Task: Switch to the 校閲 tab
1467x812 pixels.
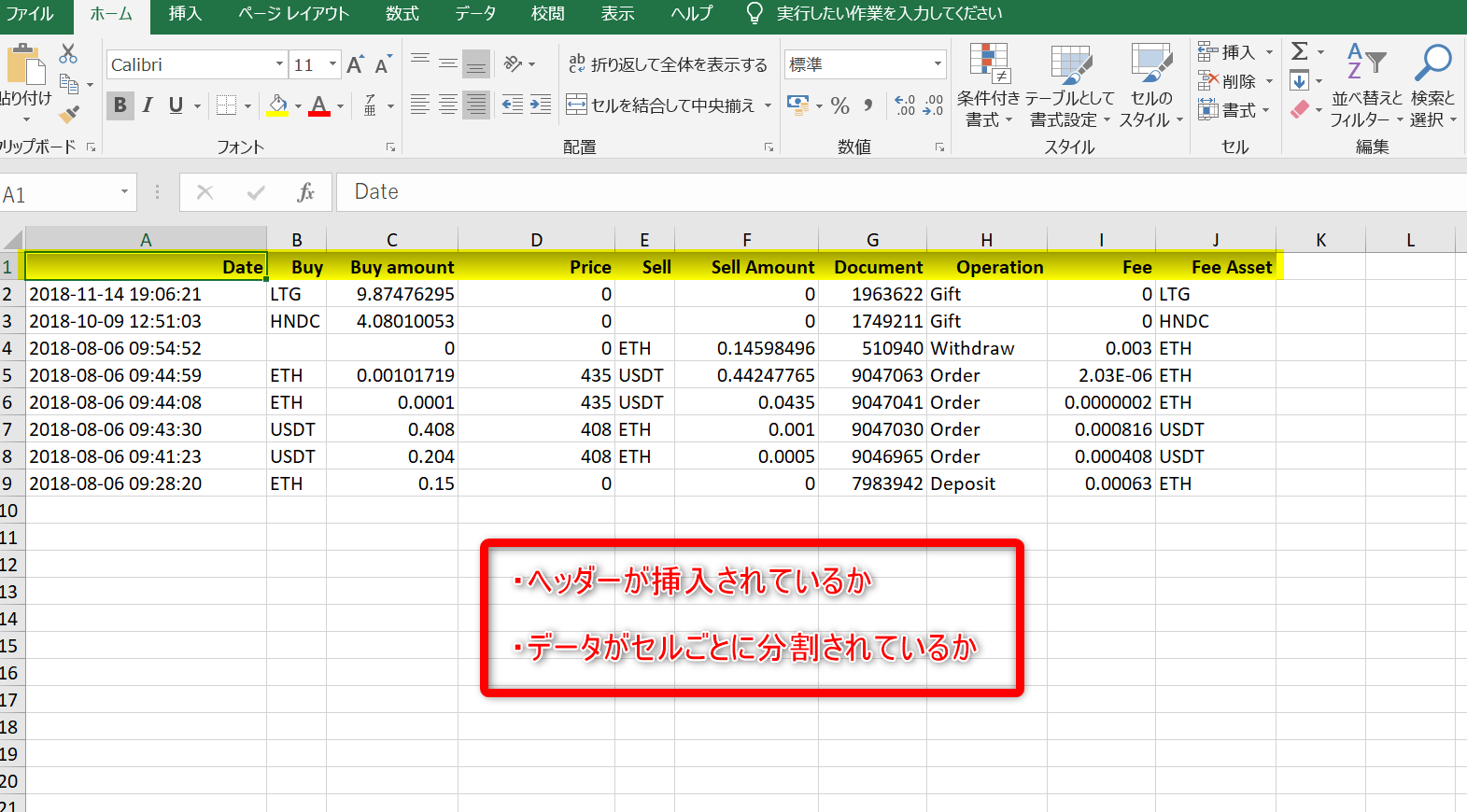Action: tap(548, 14)
